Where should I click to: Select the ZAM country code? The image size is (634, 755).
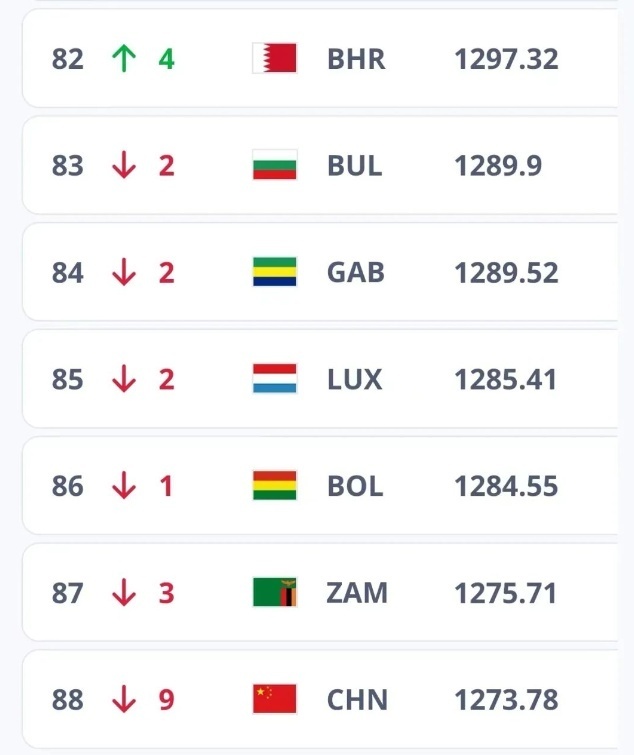[356, 593]
